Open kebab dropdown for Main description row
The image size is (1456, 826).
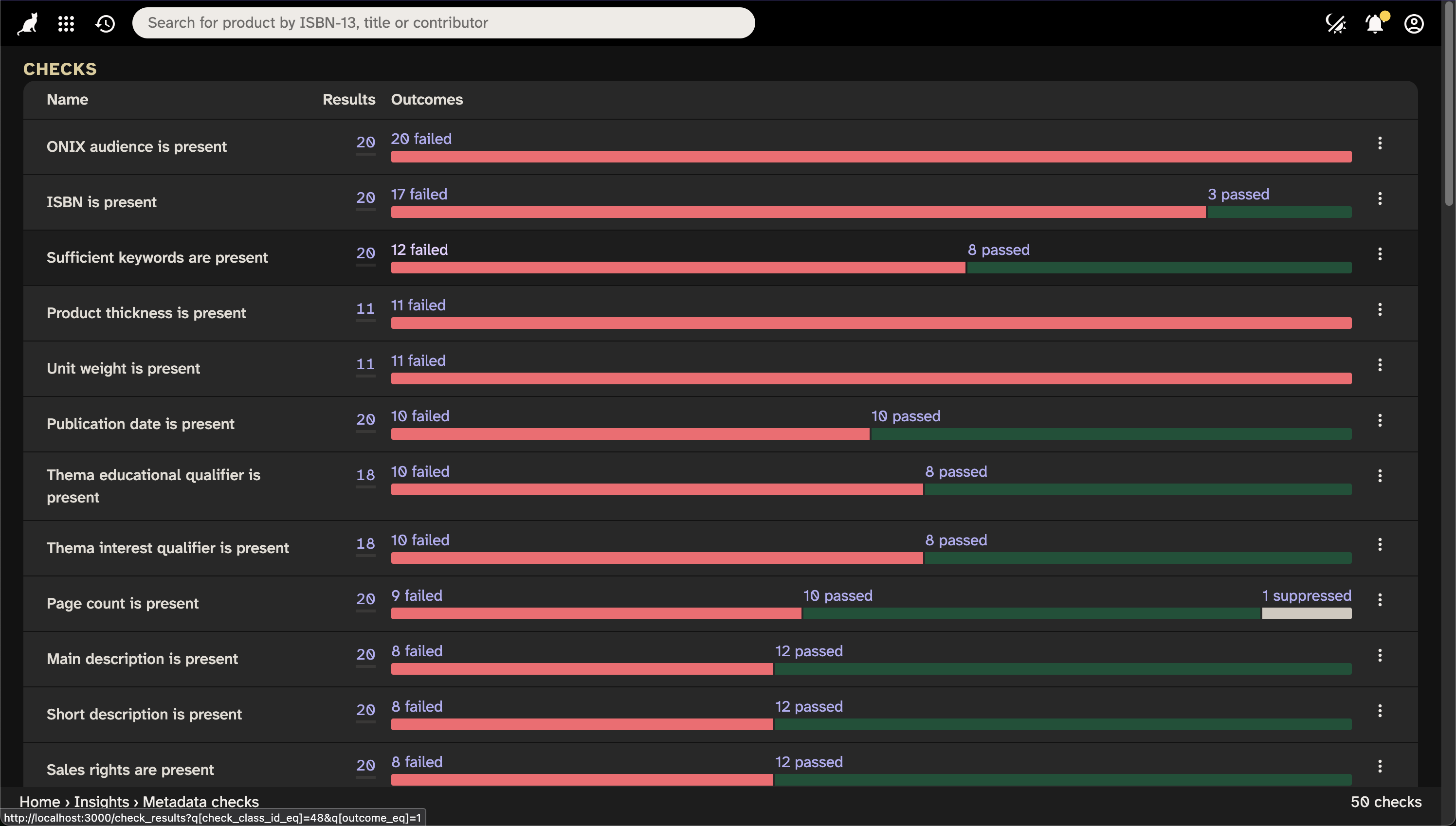tap(1380, 655)
